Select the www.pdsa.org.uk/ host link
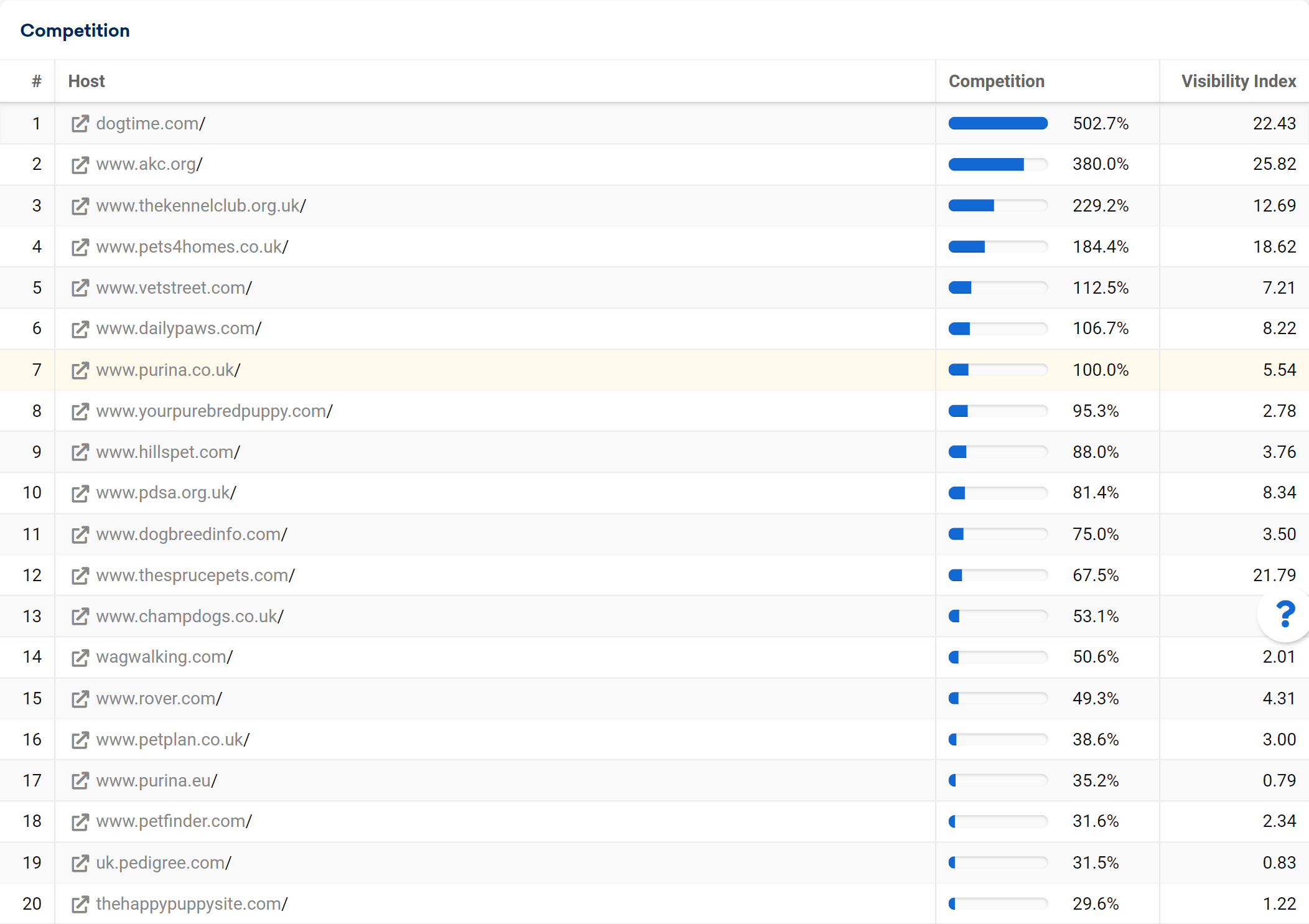Screen dimensions: 1309x924 tap(166, 493)
